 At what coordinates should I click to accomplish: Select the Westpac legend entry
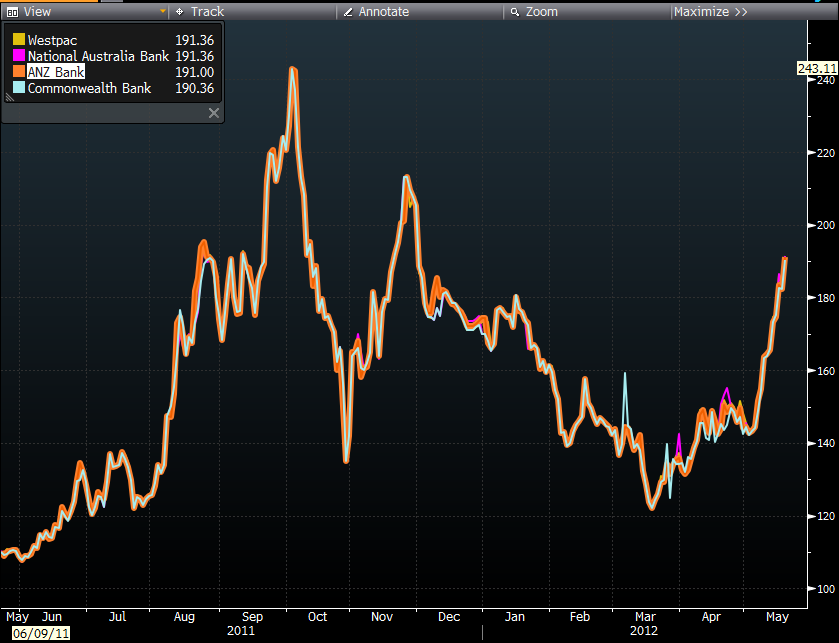coord(52,40)
